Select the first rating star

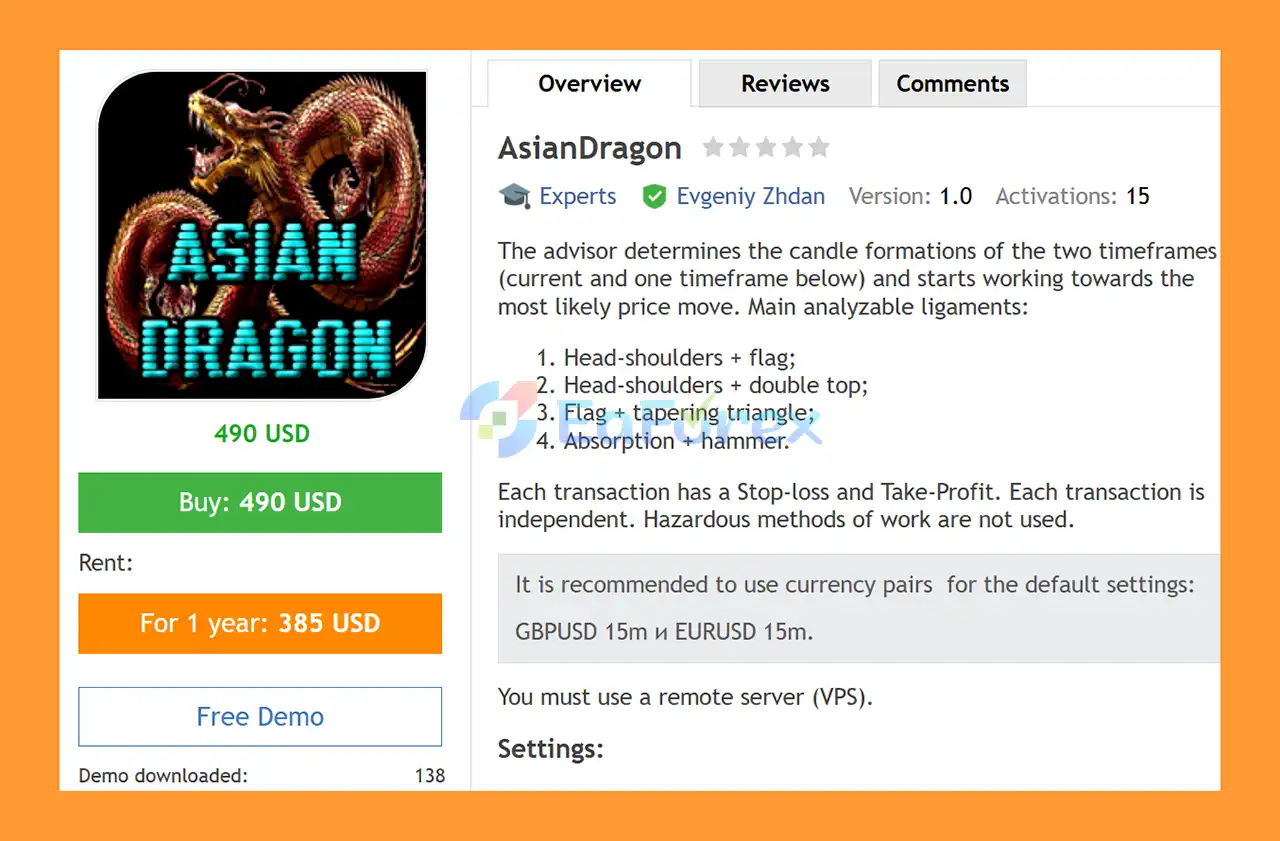pyautogui.click(x=713, y=148)
